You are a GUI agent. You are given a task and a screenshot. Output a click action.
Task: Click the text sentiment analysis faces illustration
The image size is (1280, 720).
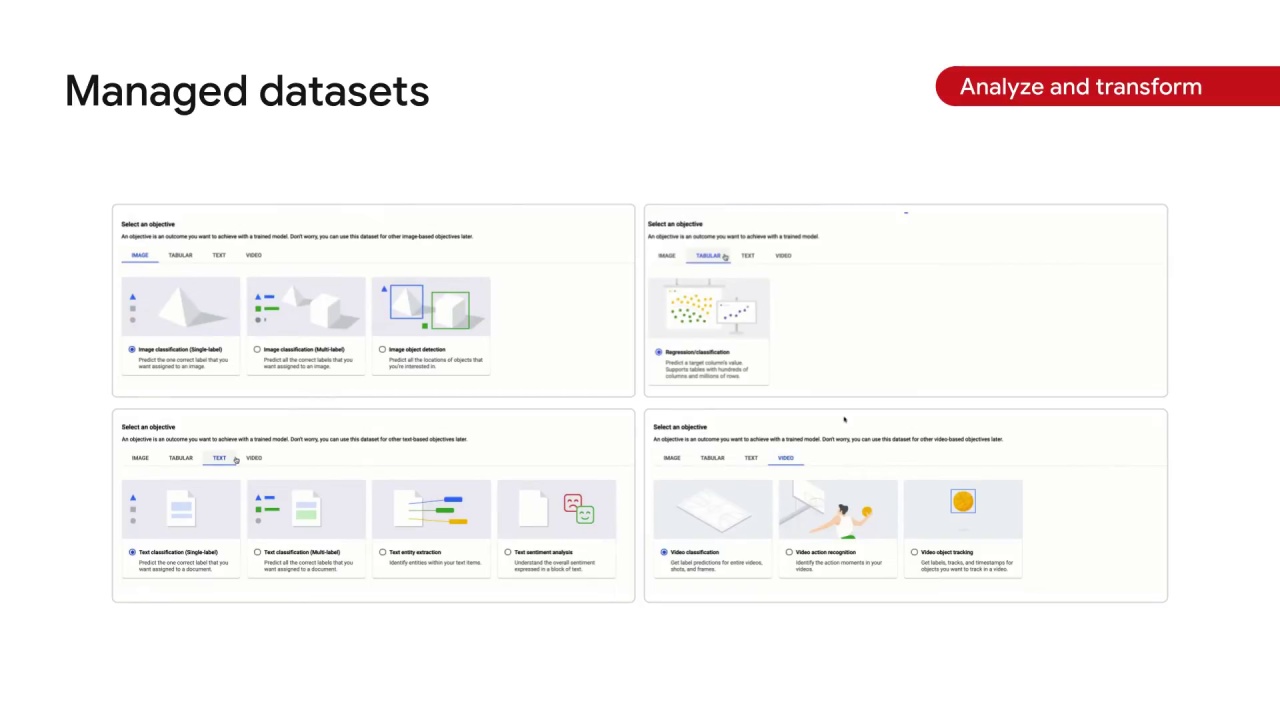tap(557, 510)
